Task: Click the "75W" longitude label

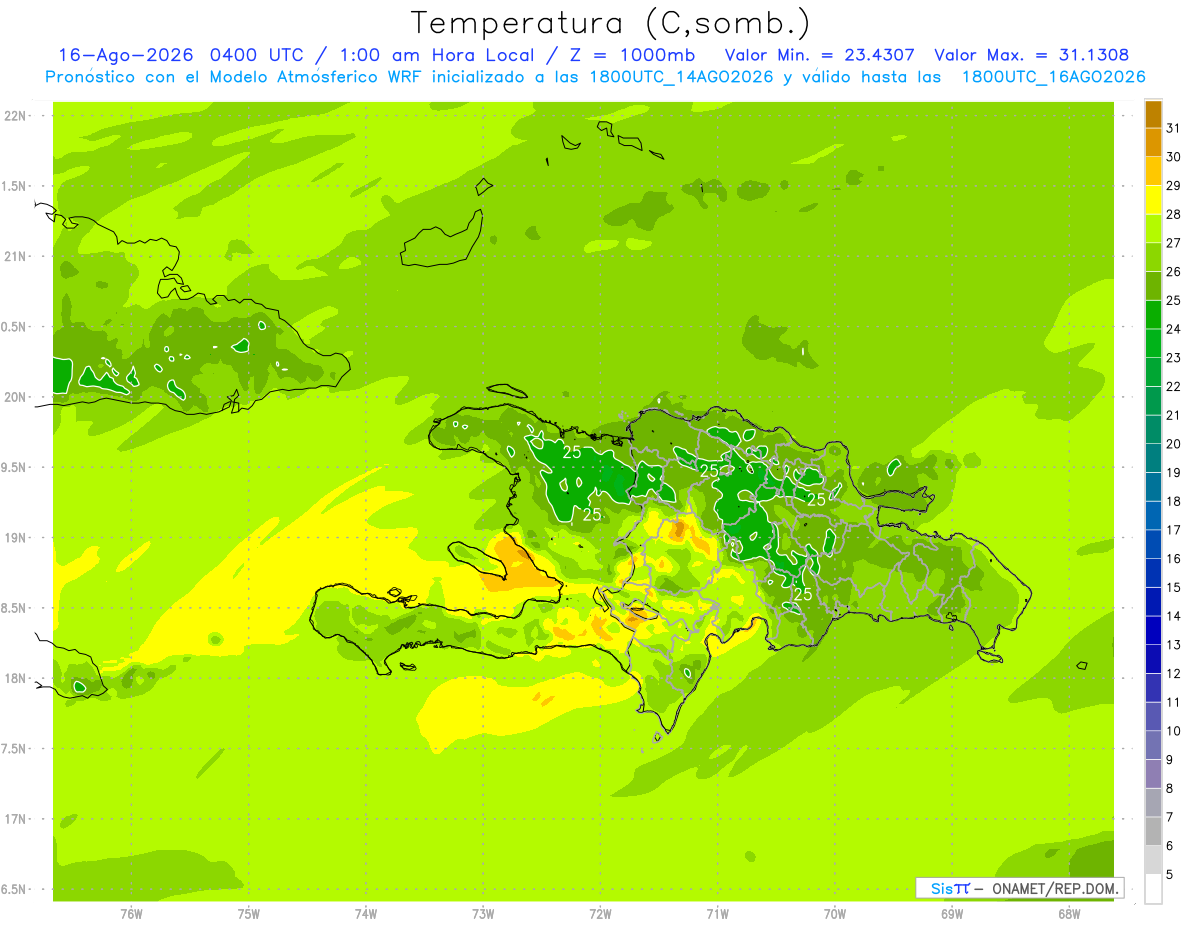Action: click(249, 913)
